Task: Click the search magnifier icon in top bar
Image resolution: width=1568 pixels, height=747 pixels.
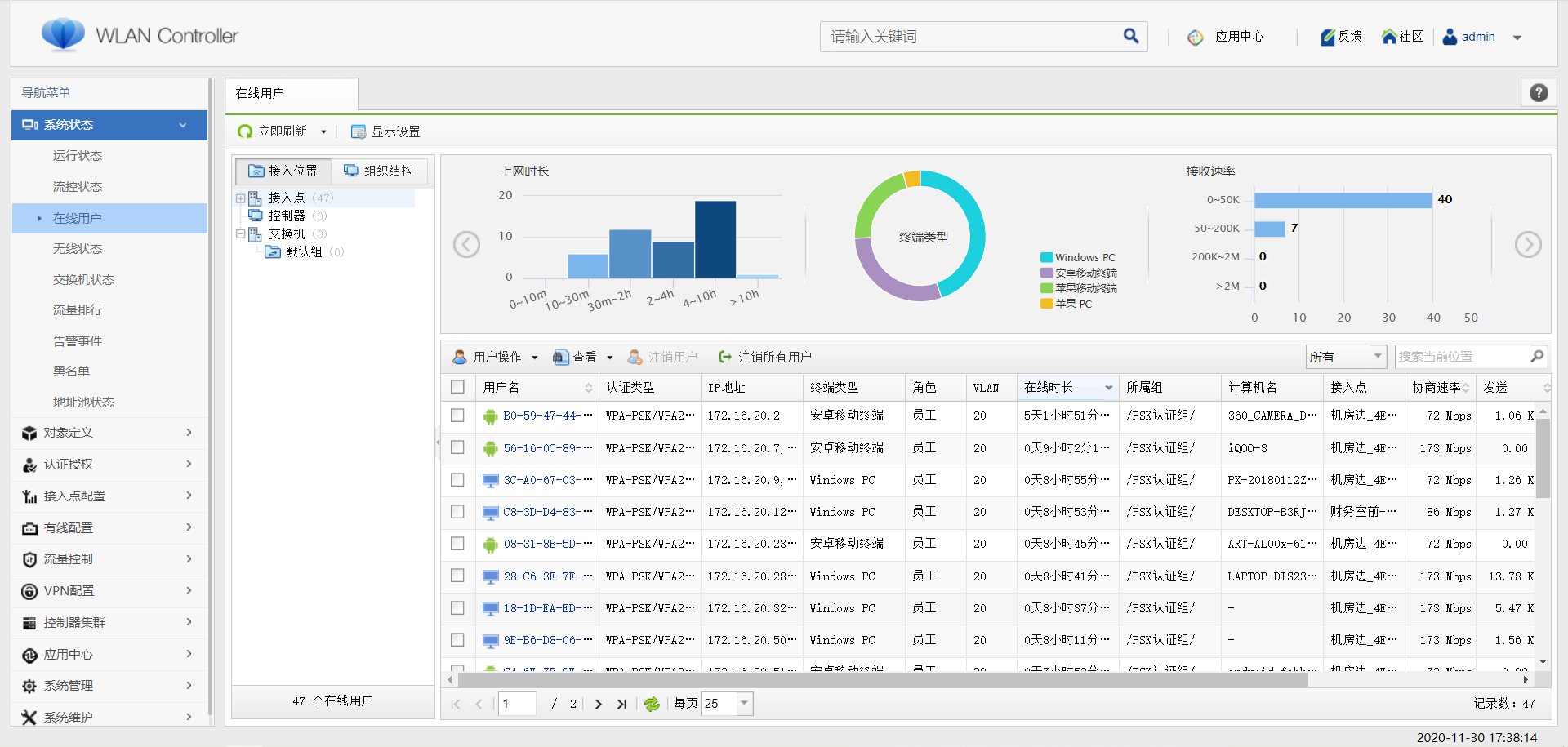Action: coord(1130,36)
